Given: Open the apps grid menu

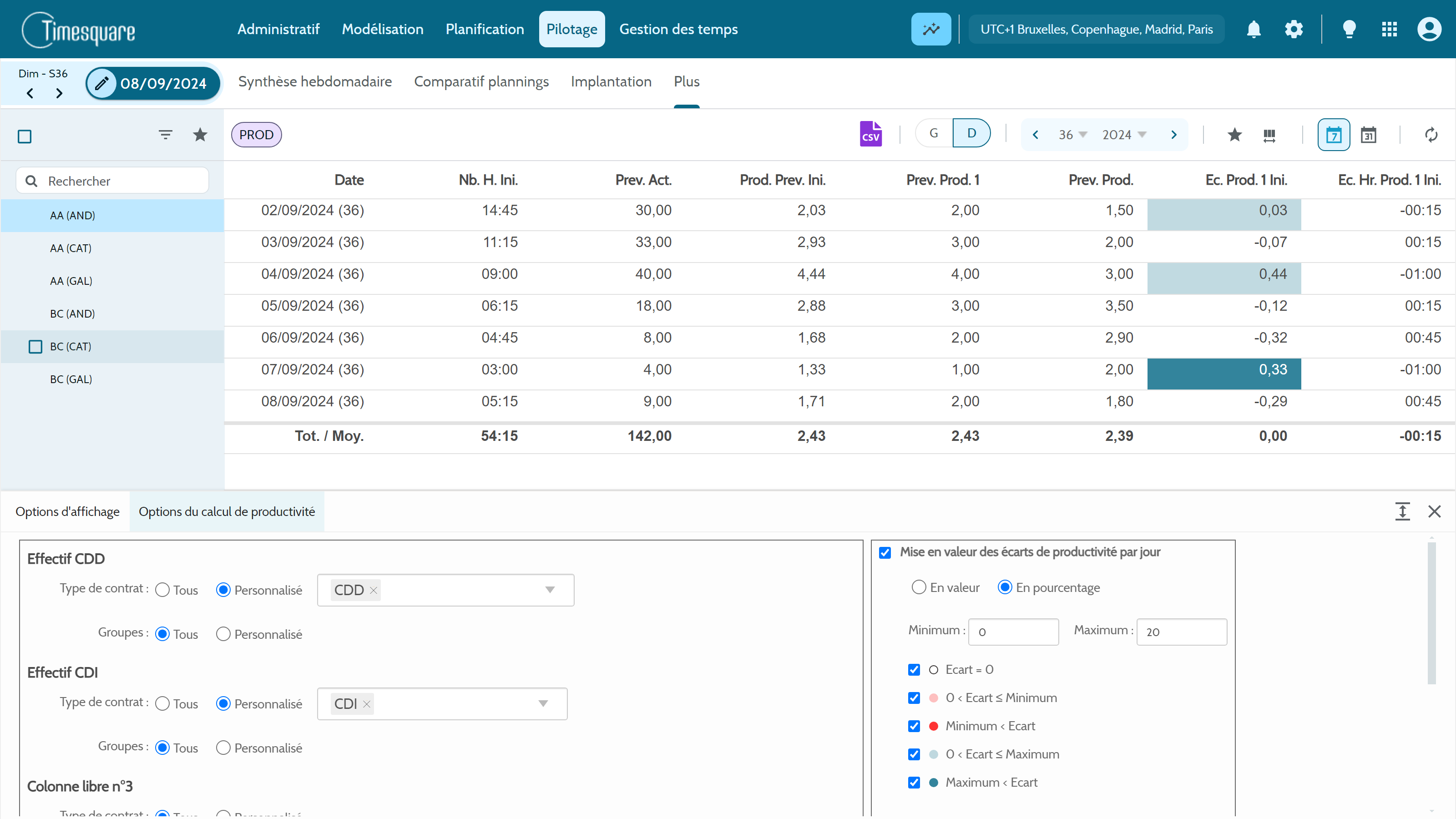Looking at the screenshot, I should 1389,30.
